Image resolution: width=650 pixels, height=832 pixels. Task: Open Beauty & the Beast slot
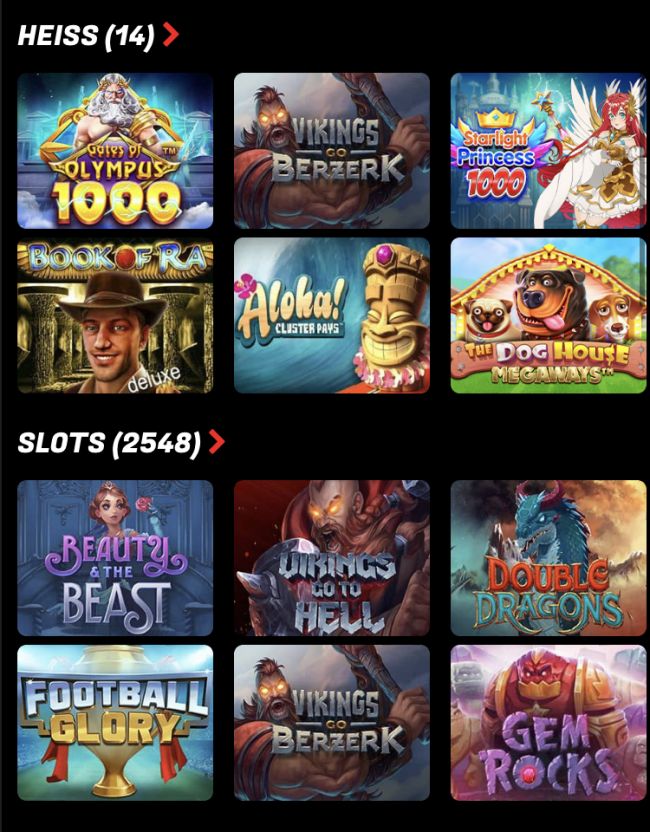115,558
